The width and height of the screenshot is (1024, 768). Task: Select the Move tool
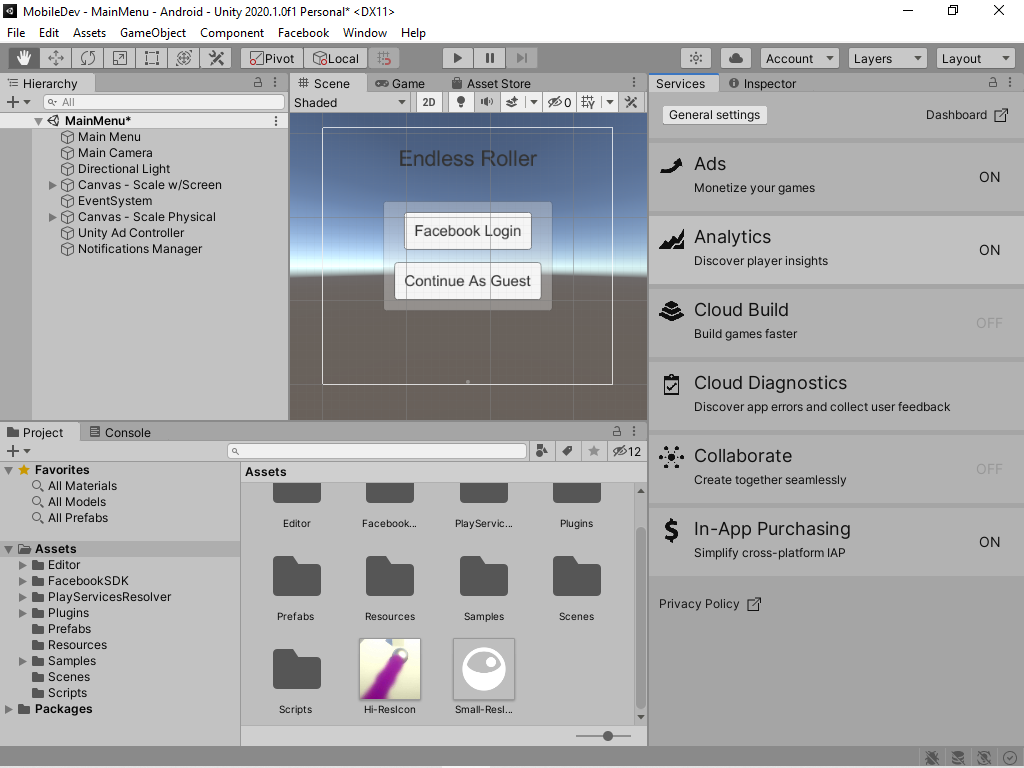click(56, 58)
